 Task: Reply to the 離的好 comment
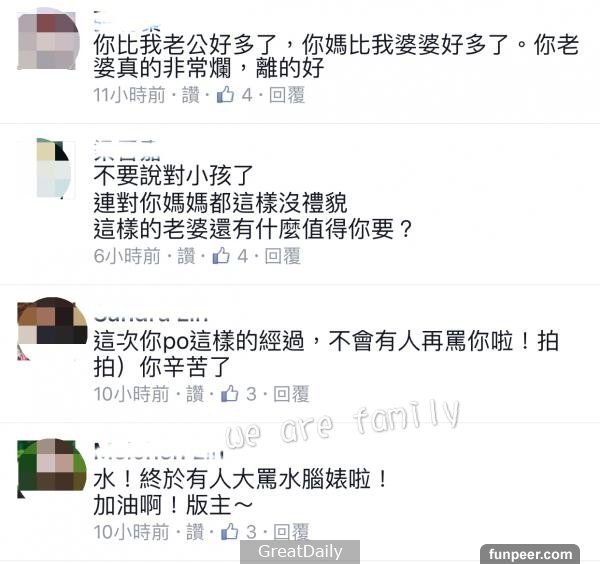coord(287,95)
